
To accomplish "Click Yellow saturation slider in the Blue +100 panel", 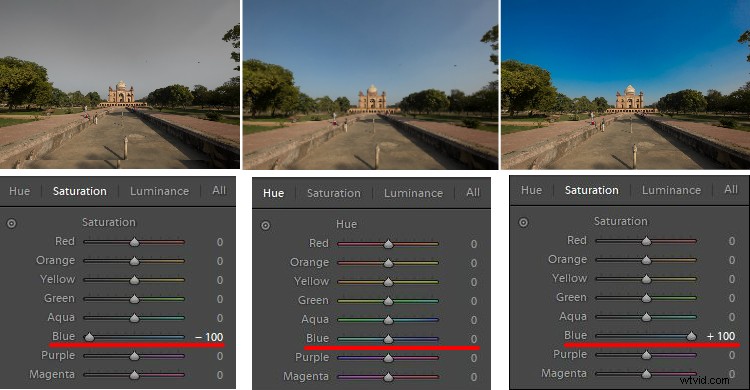I will click(x=646, y=279).
